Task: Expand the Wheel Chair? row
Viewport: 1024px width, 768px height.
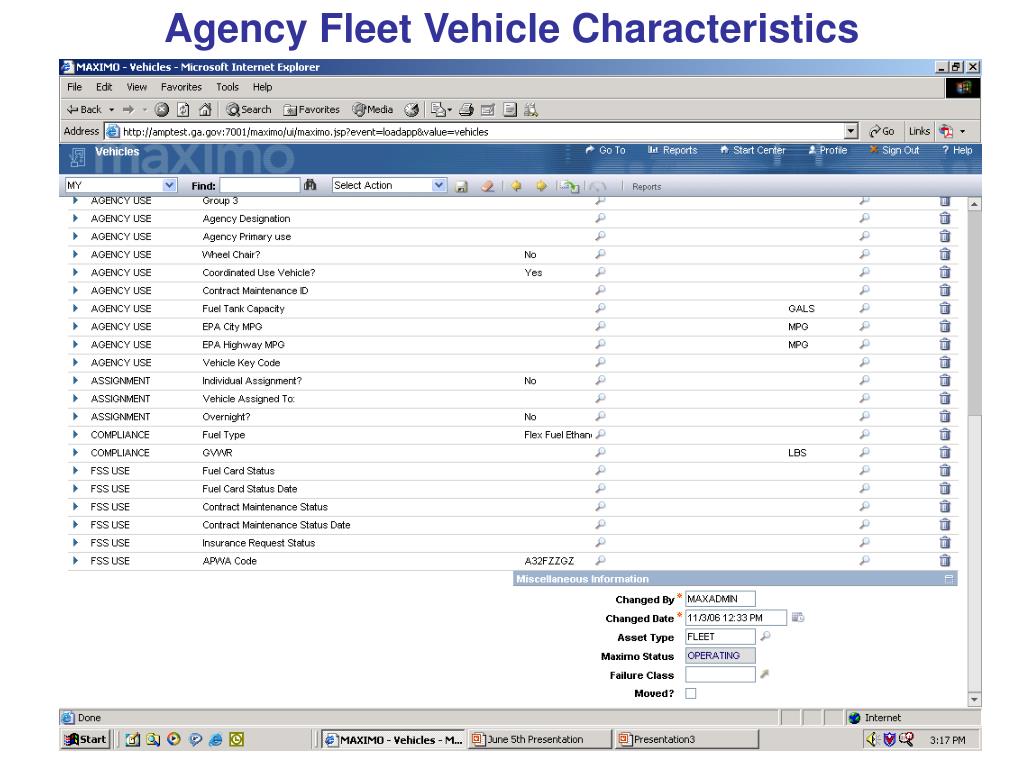Action: coord(75,255)
